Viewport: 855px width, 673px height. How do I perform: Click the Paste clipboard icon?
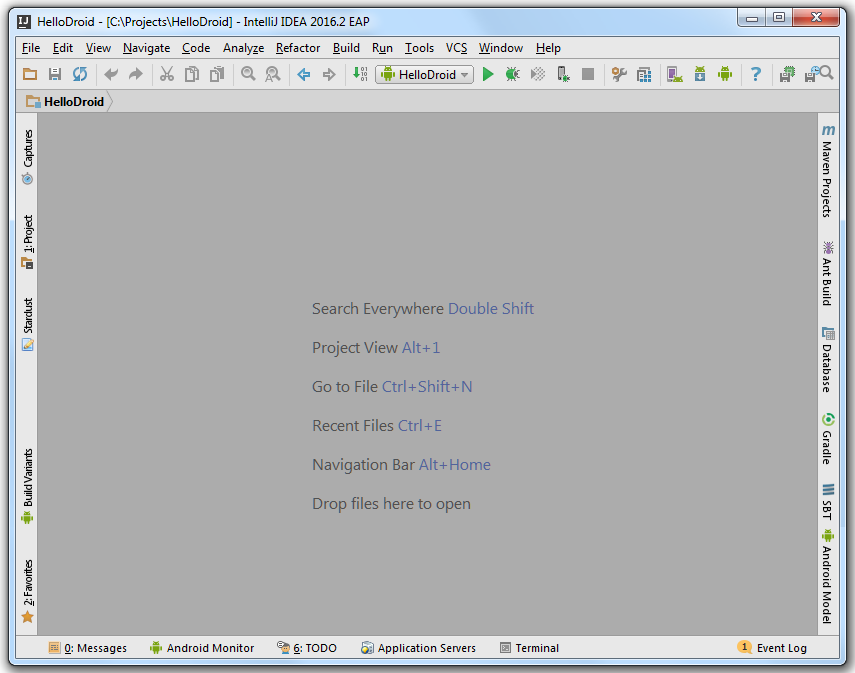point(217,74)
